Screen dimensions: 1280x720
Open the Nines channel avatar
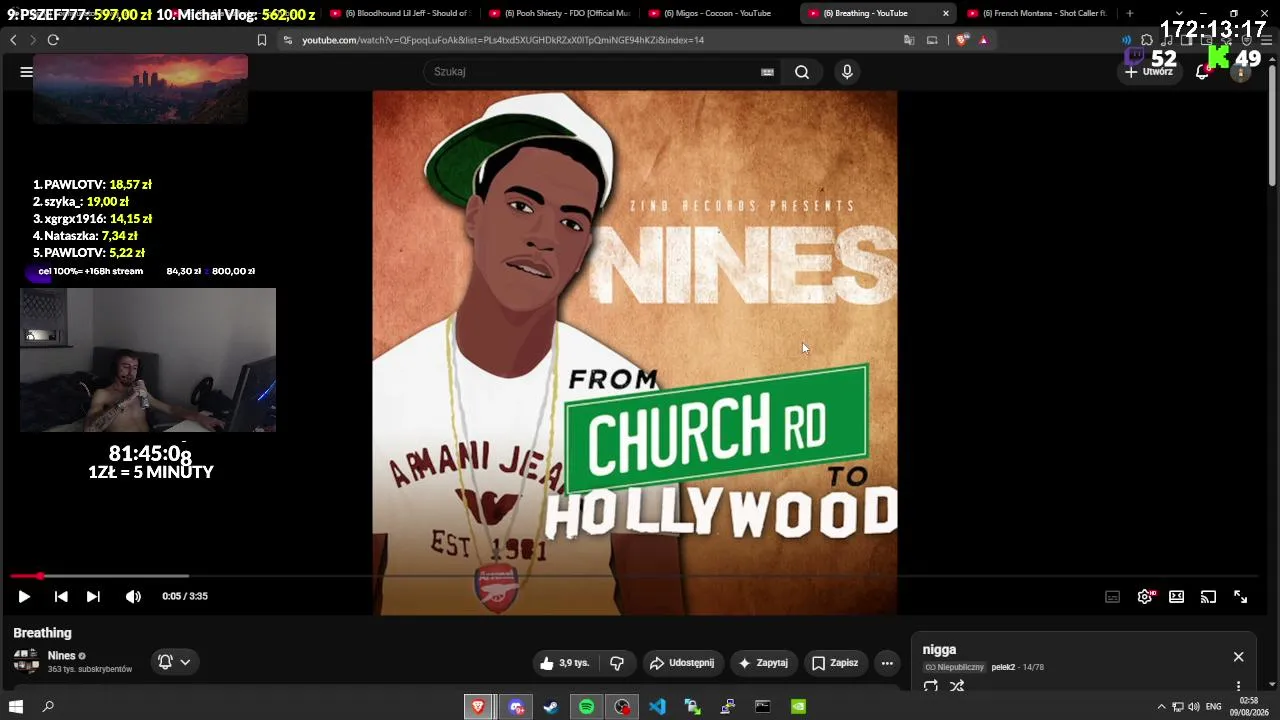point(26,661)
